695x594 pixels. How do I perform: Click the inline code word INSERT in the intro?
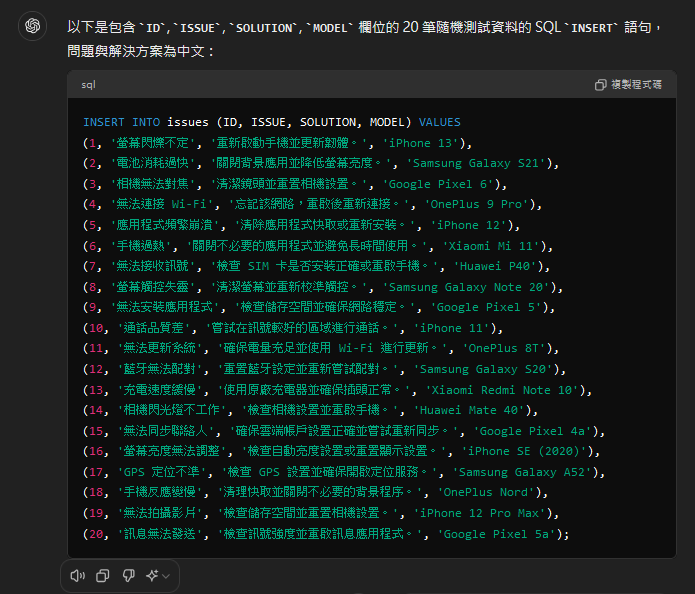(x=592, y=28)
